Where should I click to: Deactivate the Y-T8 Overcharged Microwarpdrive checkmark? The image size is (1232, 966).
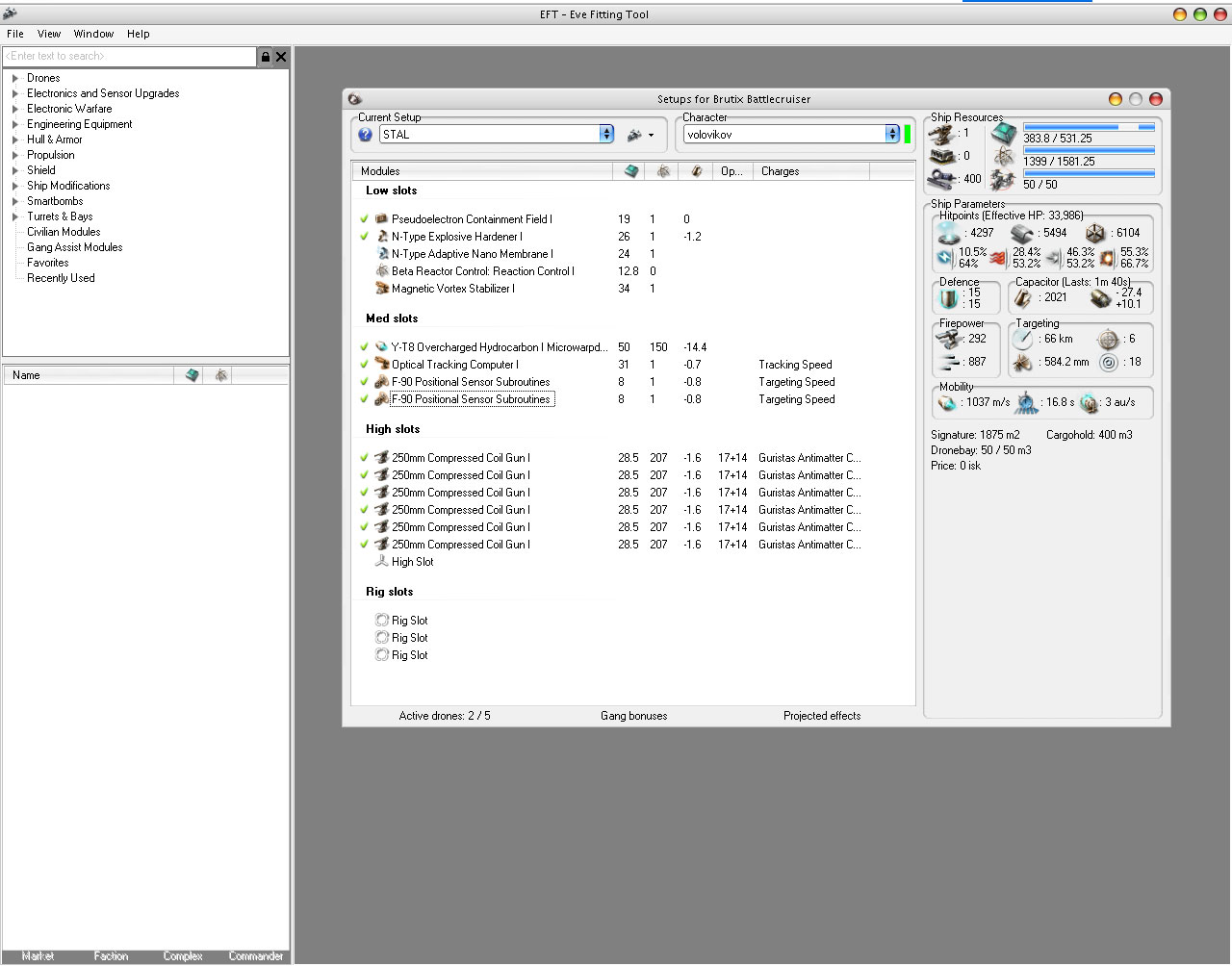365,347
